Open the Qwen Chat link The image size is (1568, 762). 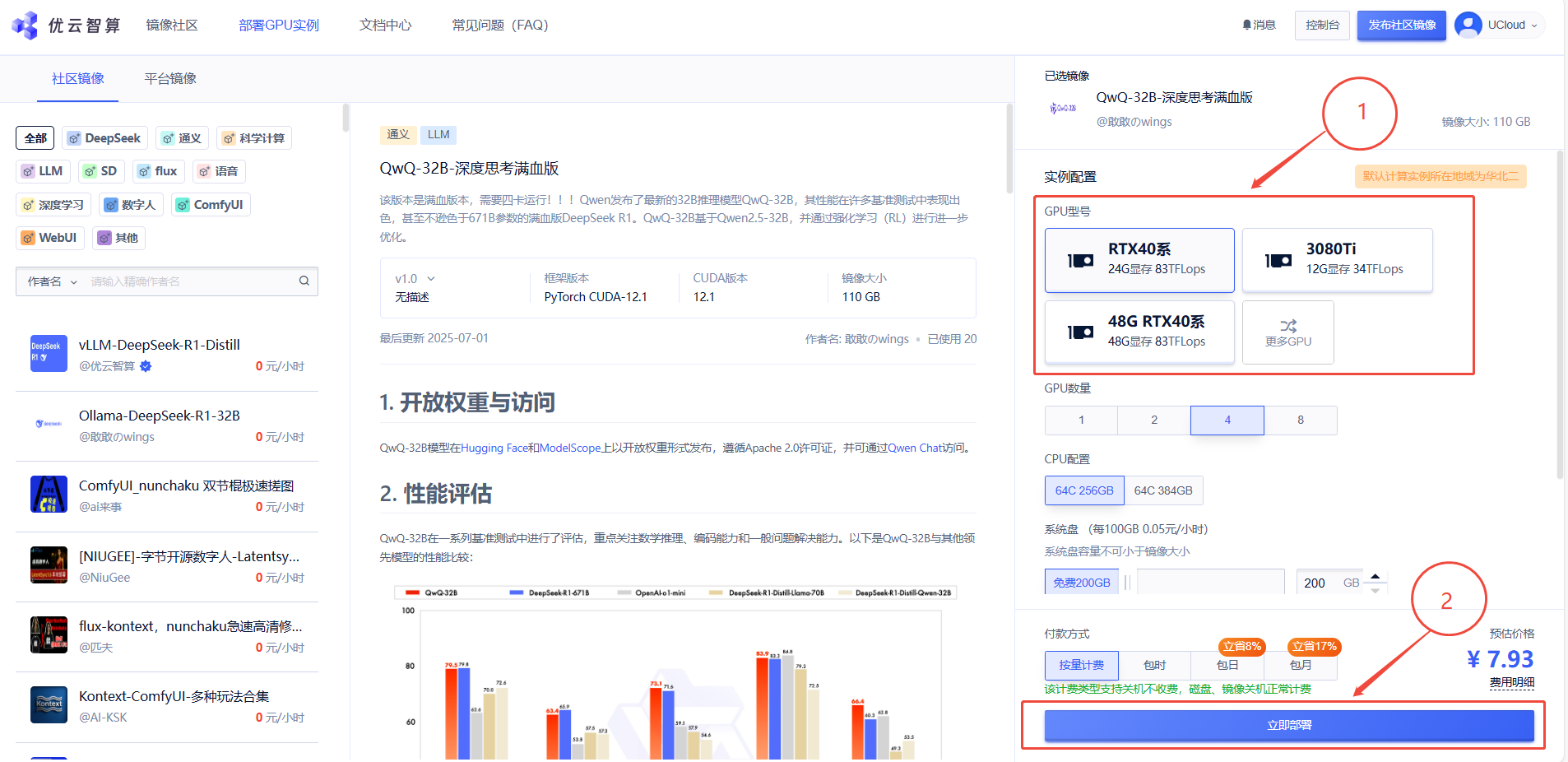pyautogui.click(x=916, y=448)
